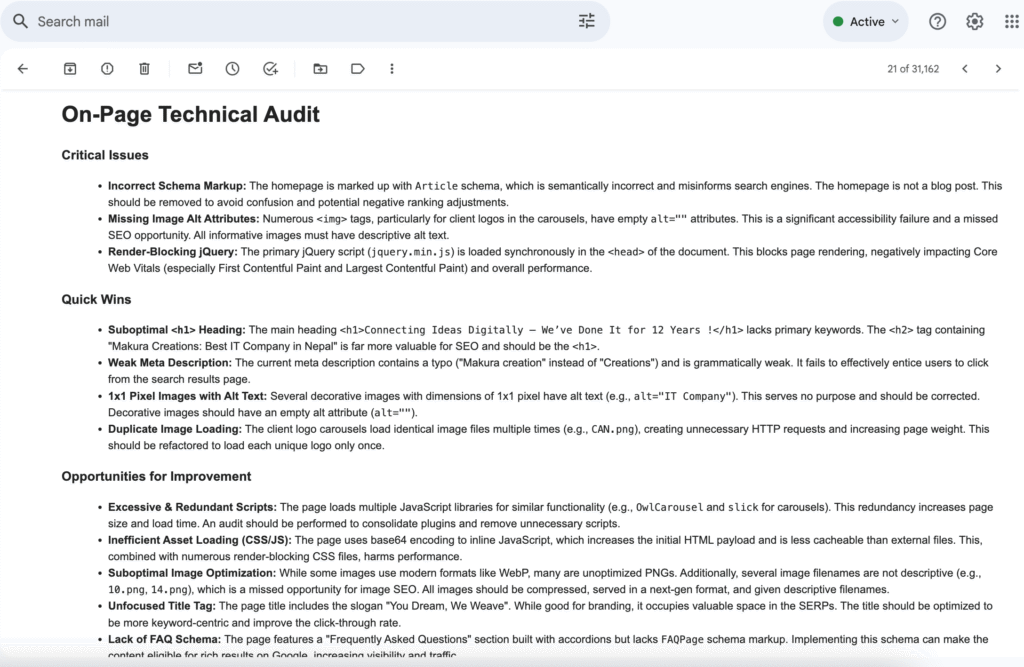Click 'Render-Blocking jQuery:' bullet title
Screen dimensions: 1024x667
(x=173, y=252)
